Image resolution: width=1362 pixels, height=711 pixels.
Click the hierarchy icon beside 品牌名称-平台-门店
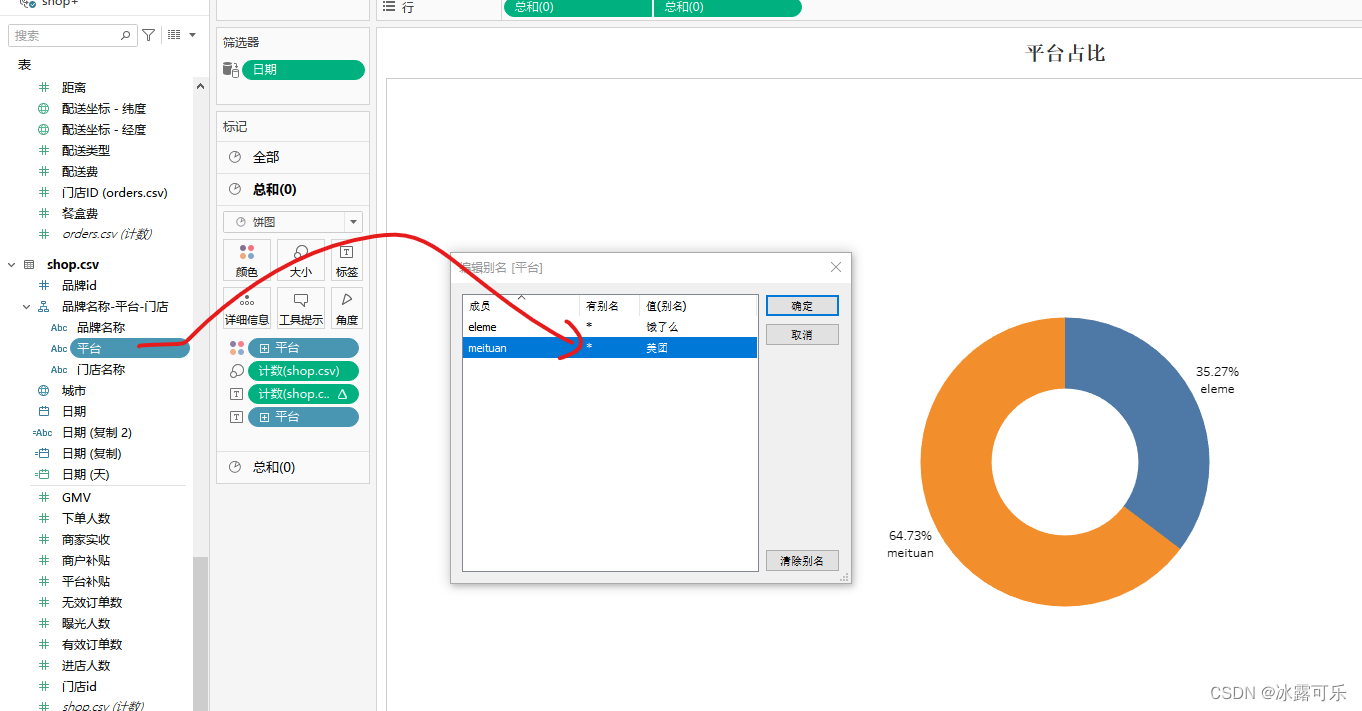[43, 306]
